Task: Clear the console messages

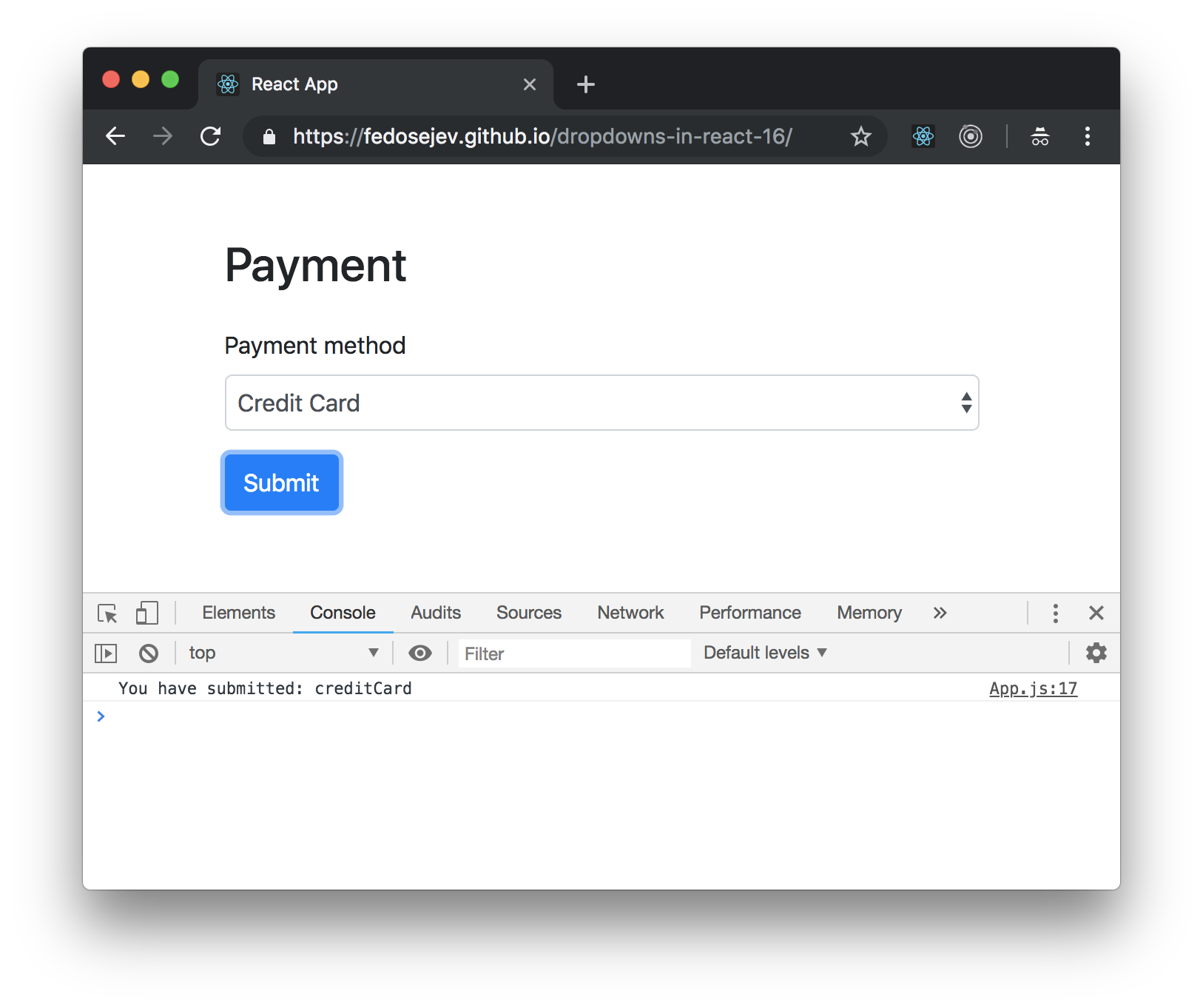Action: [149, 653]
